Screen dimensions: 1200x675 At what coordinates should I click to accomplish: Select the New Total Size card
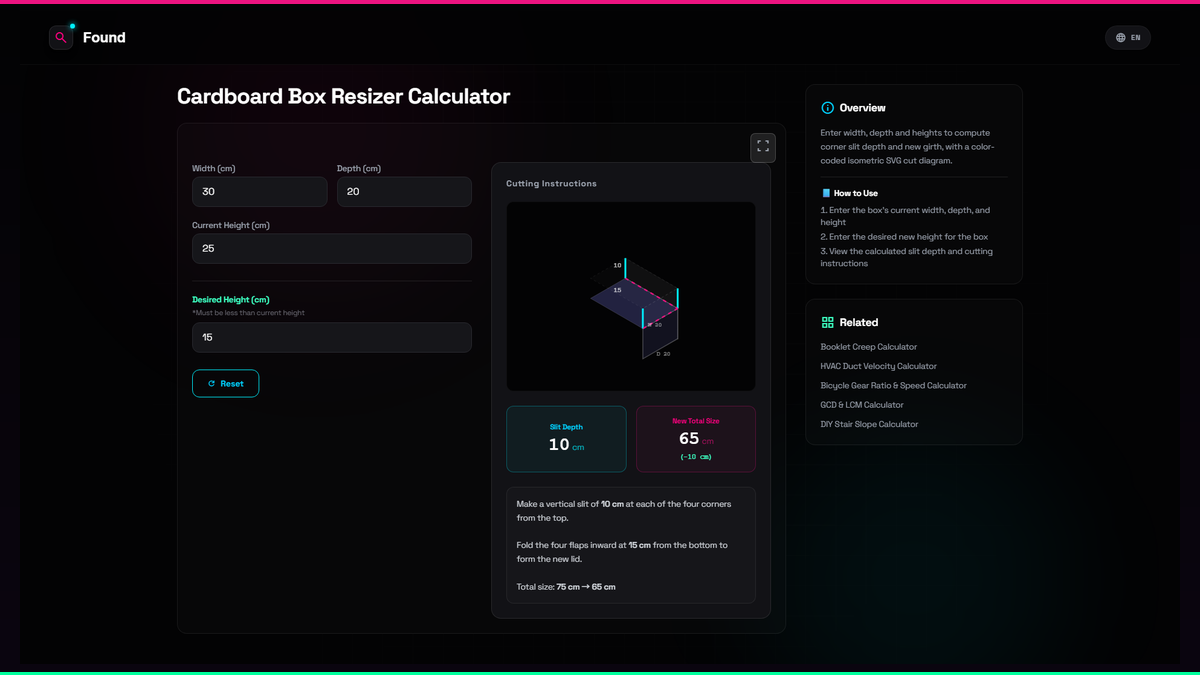[696, 439]
